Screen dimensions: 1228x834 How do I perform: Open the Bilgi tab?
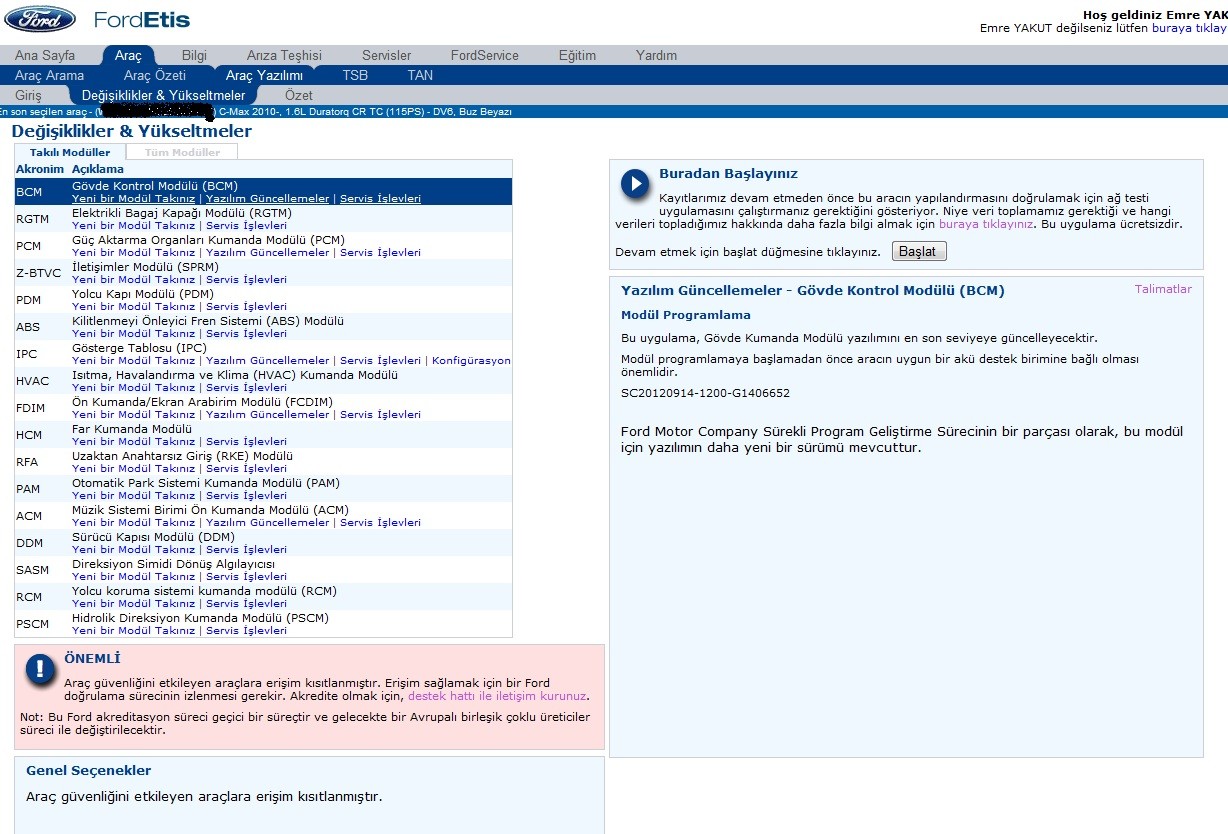click(194, 55)
